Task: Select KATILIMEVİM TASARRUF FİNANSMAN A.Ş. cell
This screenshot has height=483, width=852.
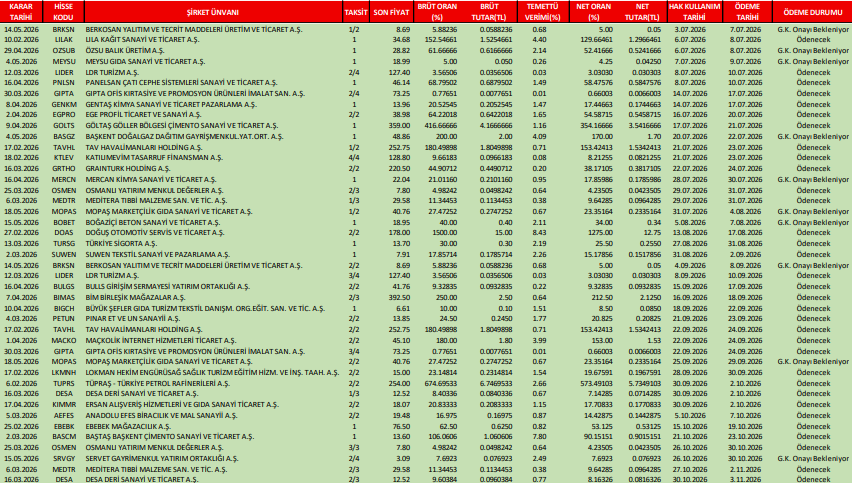Action: (x=154, y=158)
